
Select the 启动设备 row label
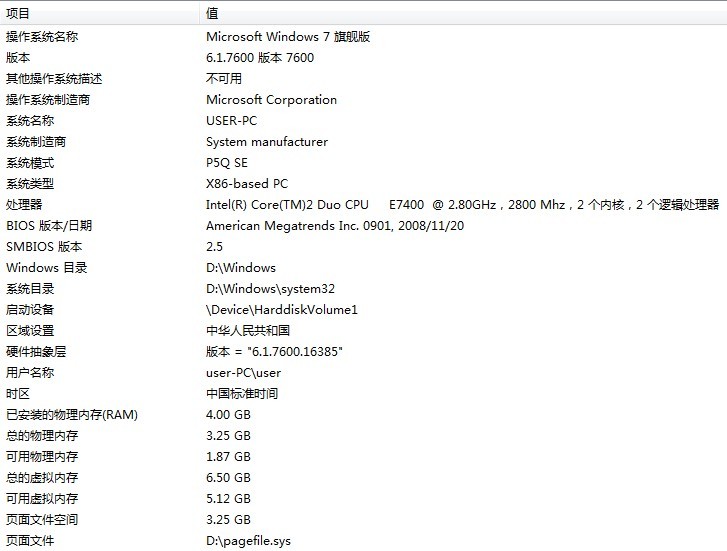30,310
